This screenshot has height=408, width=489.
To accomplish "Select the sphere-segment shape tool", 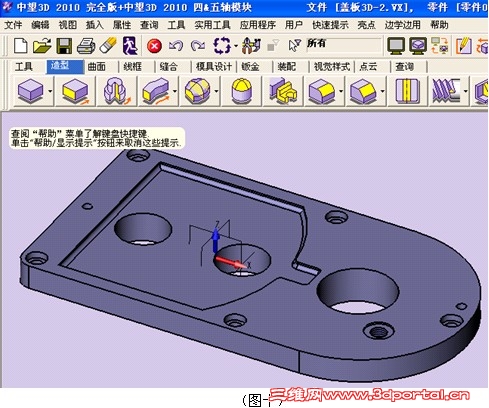I will tap(198, 90).
